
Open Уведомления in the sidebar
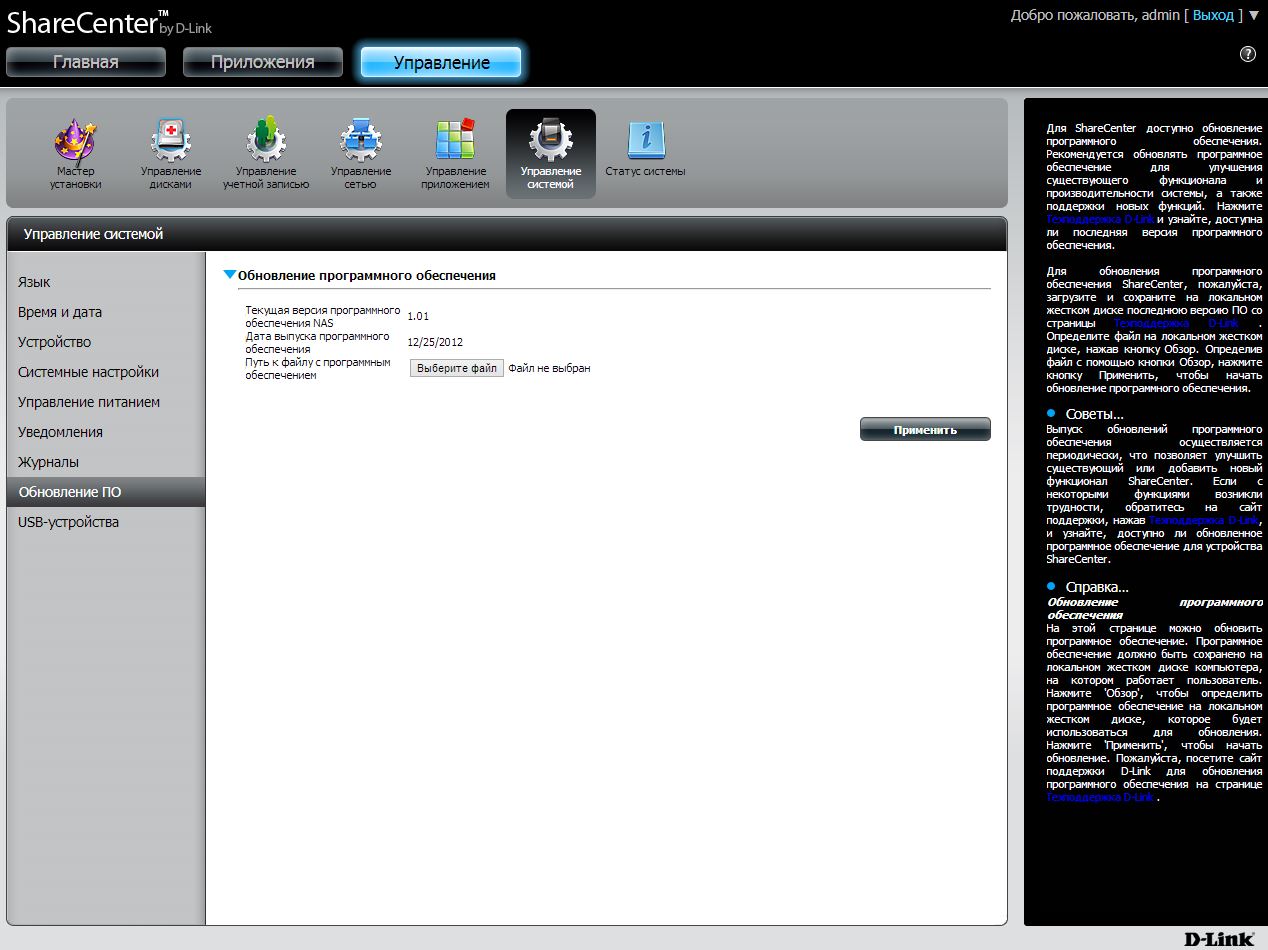coord(105,432)
